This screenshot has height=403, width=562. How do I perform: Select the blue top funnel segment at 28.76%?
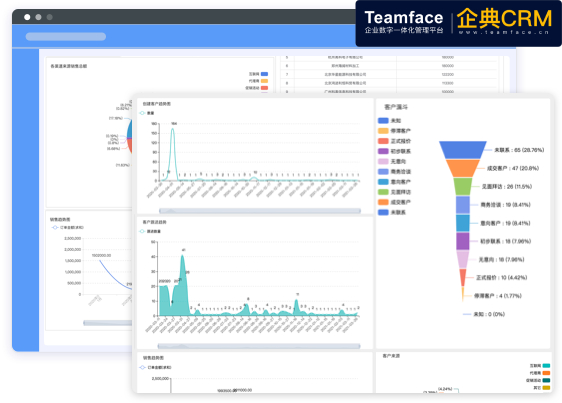coord(463,150)
